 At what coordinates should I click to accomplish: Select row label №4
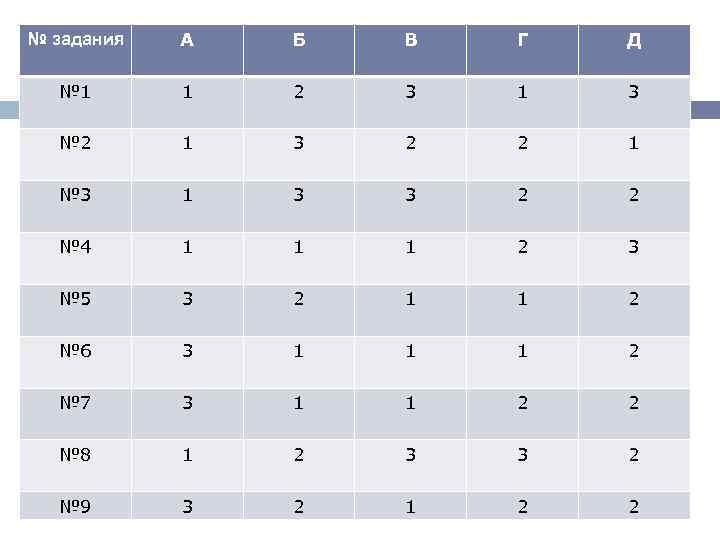pyautogui.click(x=76, y=247)
